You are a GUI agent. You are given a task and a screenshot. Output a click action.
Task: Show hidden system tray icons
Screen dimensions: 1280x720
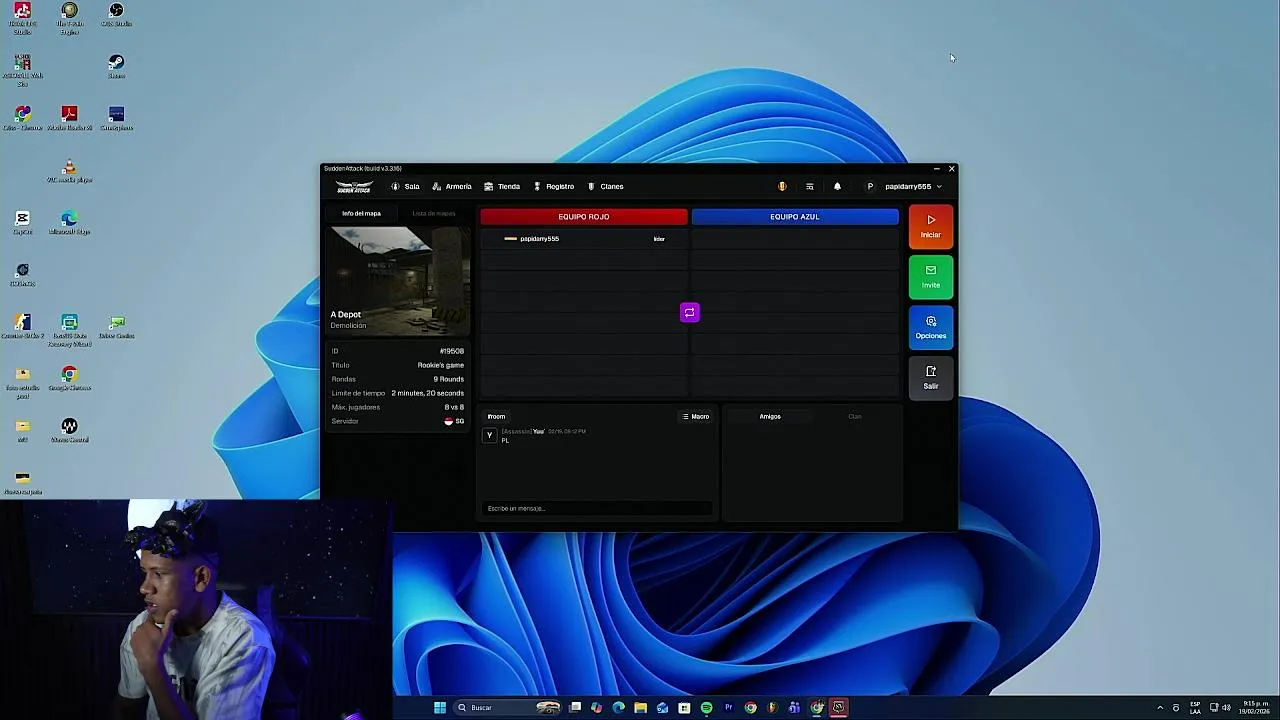(x=1160, y=707)
